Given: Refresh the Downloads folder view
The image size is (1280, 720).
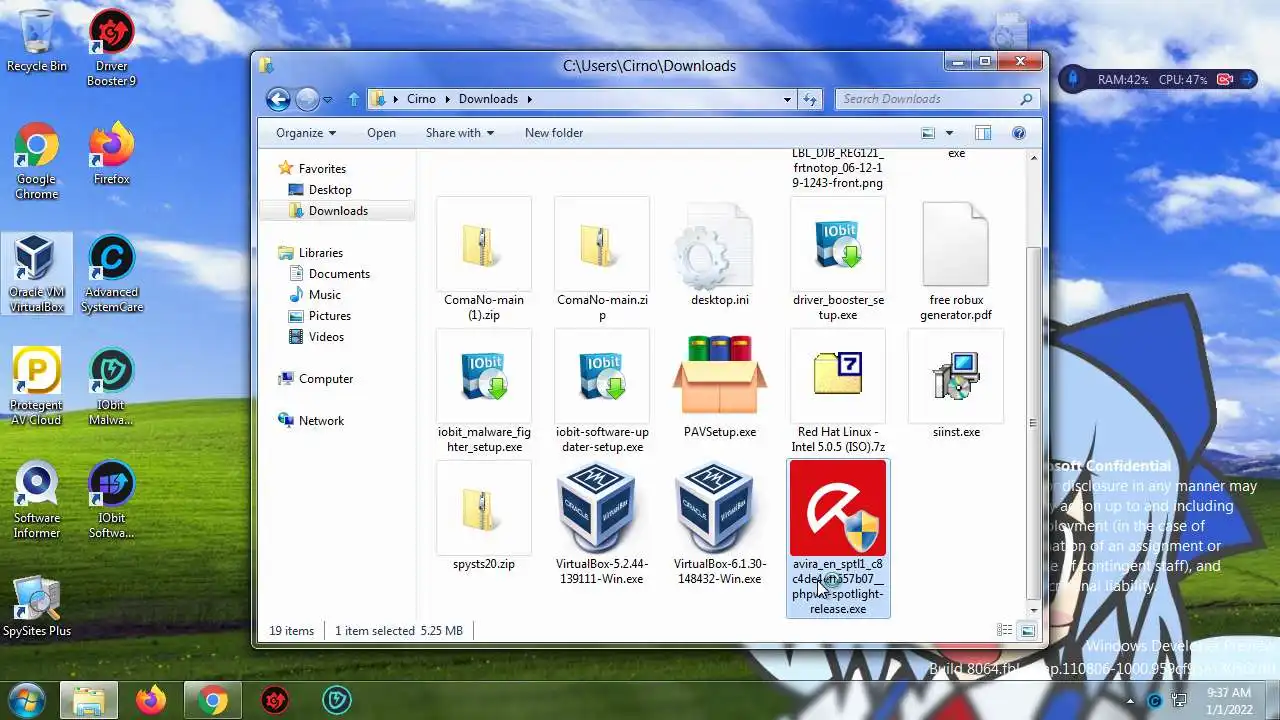Looking at the screenshot, I should click(810, 99).
